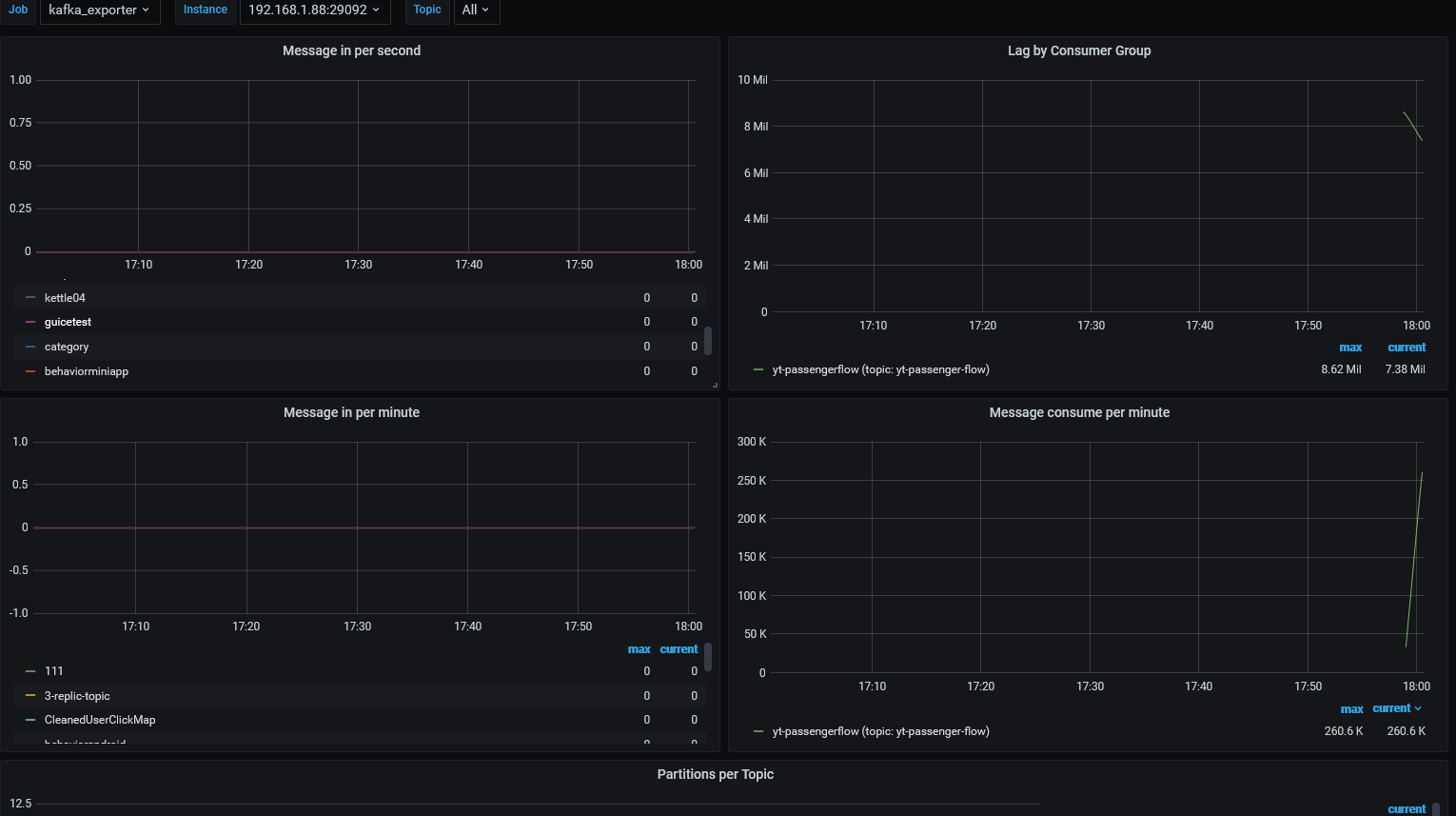Sort Message in per minute legend by max
Viewport: 1456px width, 816px height.
pyautogui.click(x=639, y=649)
